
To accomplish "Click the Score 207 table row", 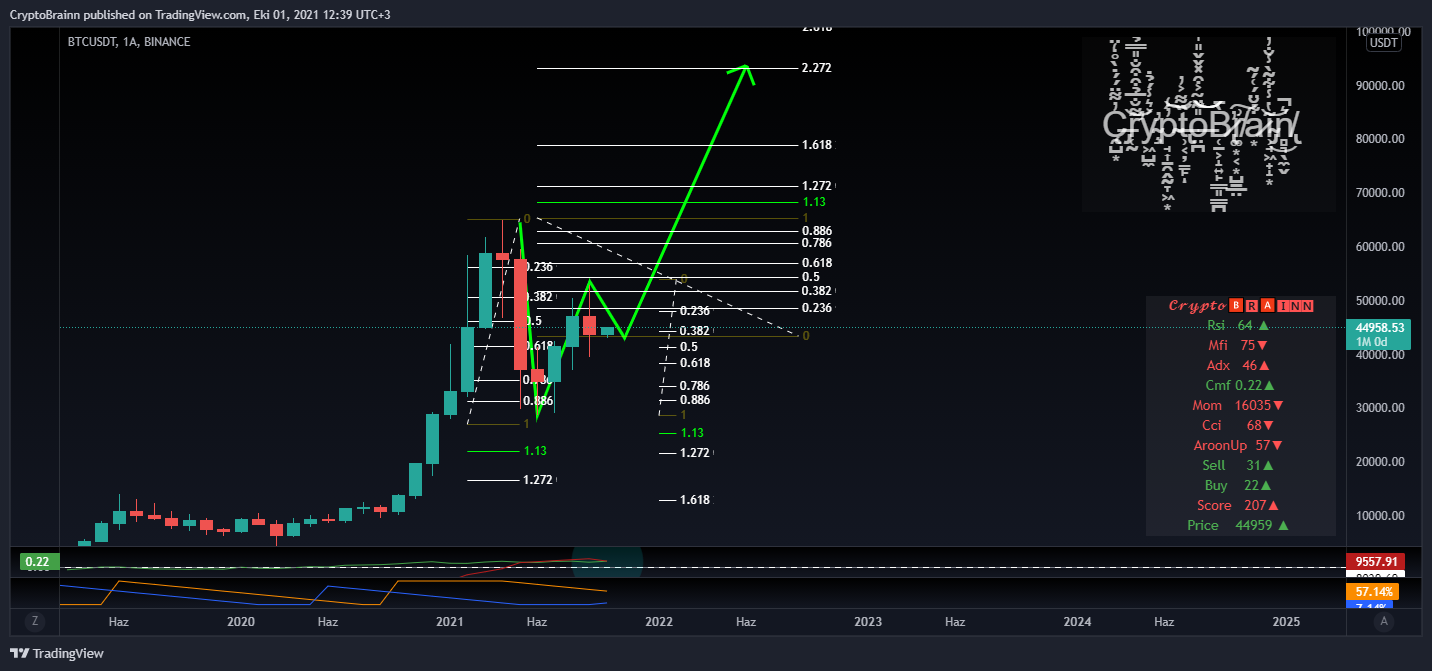I will 1240,505.
